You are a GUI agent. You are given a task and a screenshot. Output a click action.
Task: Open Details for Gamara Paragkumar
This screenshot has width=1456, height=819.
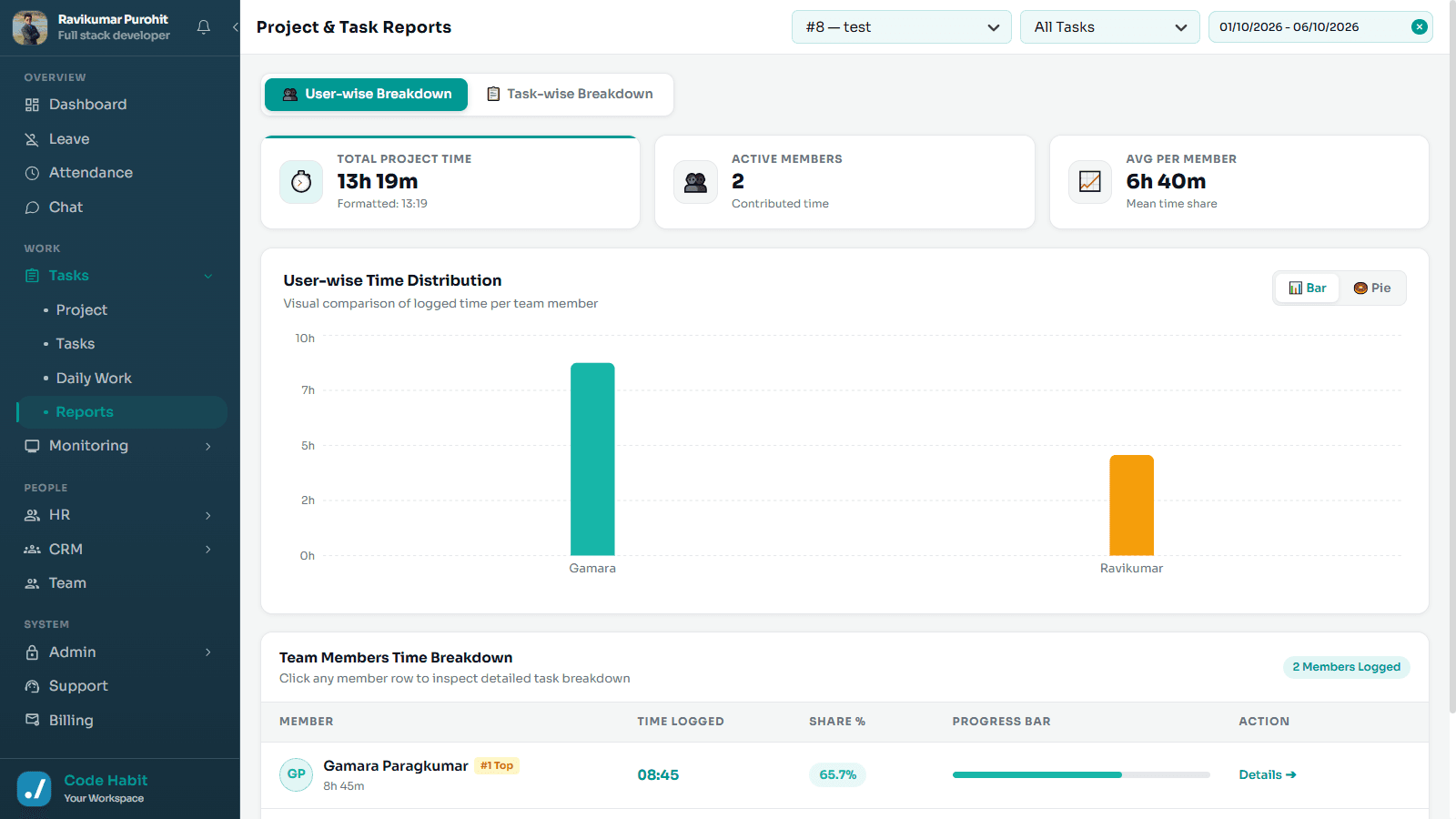coord(1268,775)
